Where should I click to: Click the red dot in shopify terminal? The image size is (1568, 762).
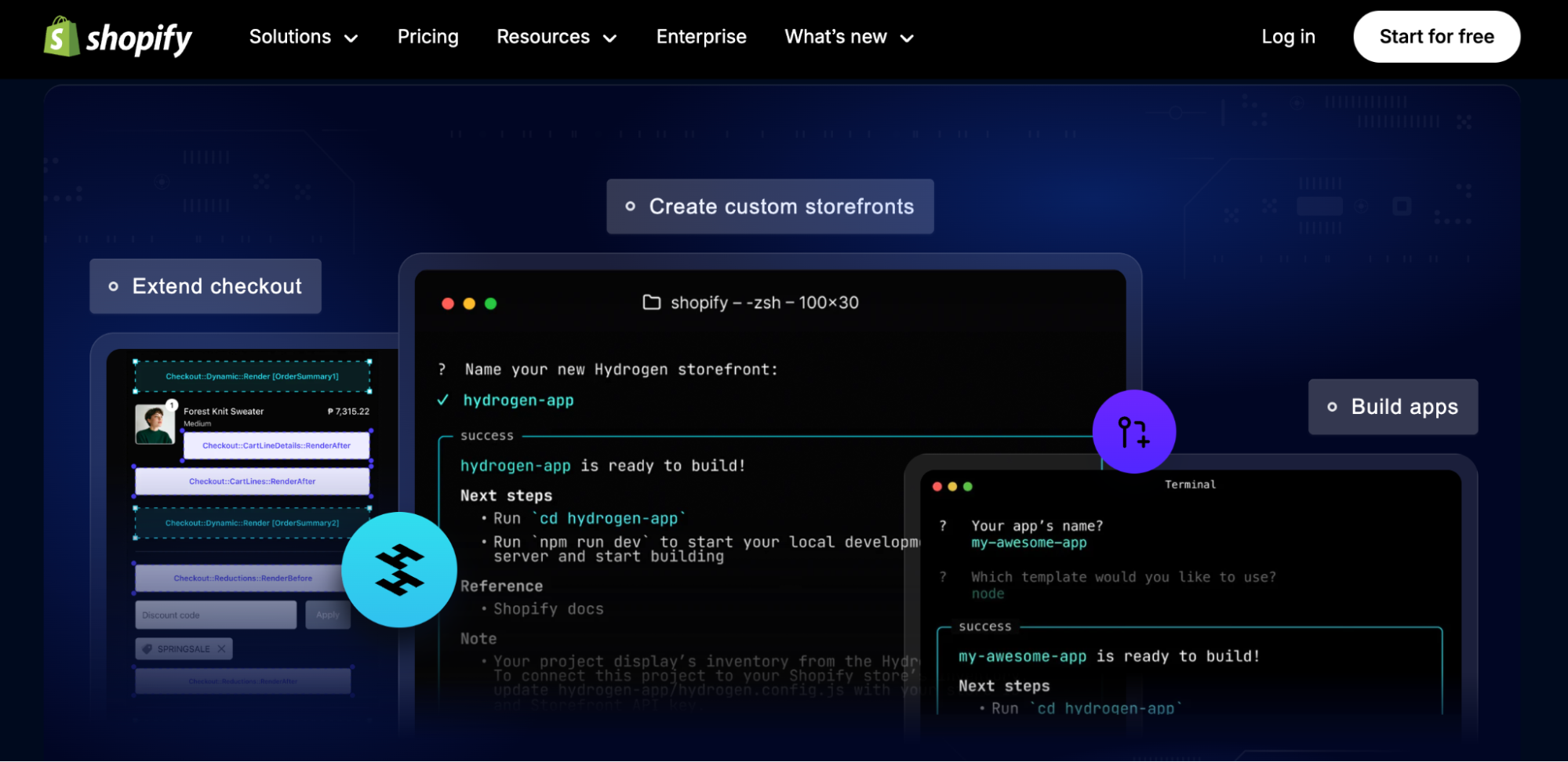coord(448,304)
